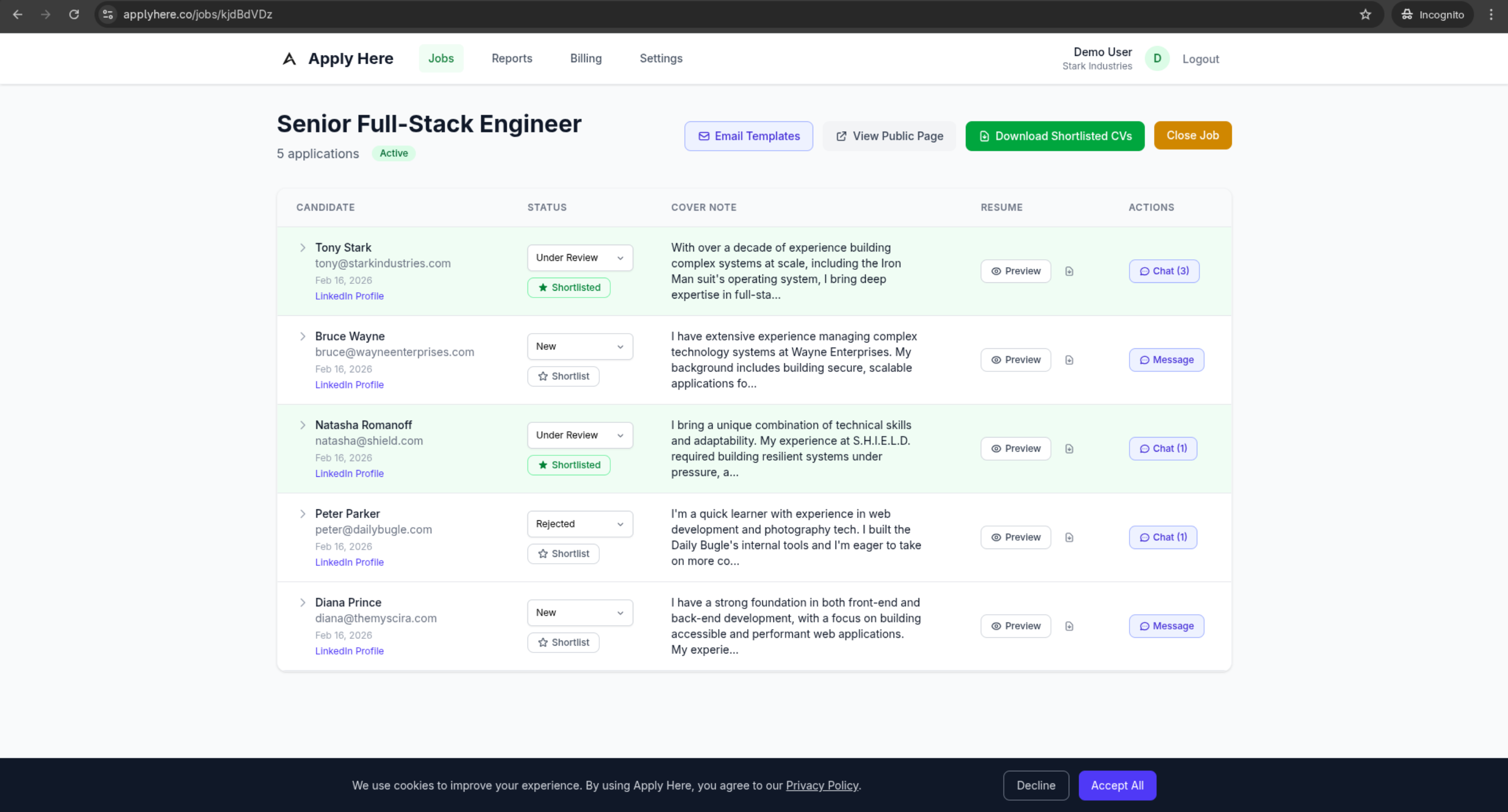1508x812 pixels.
Task: Download Tony Stark's resume file icon
Action: [1069, 271]
